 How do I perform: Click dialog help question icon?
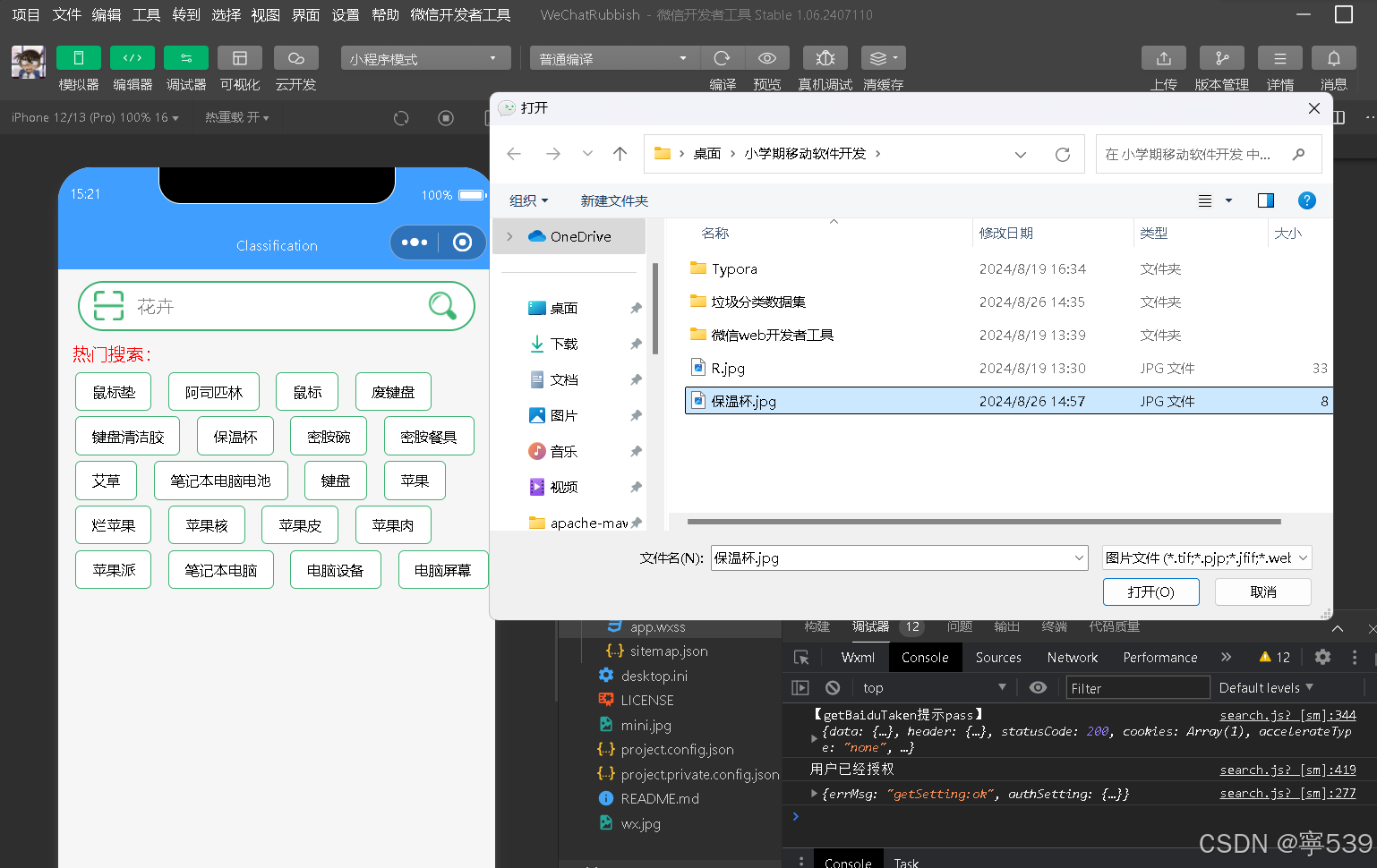1307,200
